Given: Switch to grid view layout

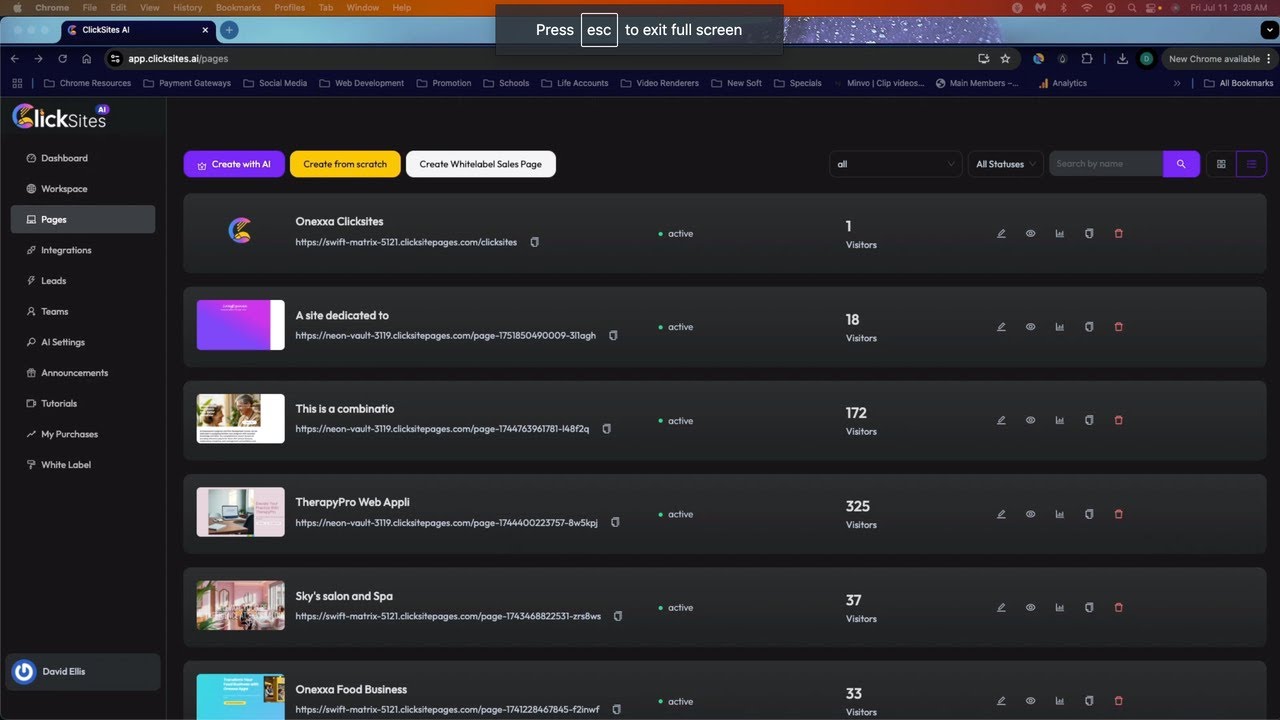Looking at the screenshot, I should [x=1221, y=164].
